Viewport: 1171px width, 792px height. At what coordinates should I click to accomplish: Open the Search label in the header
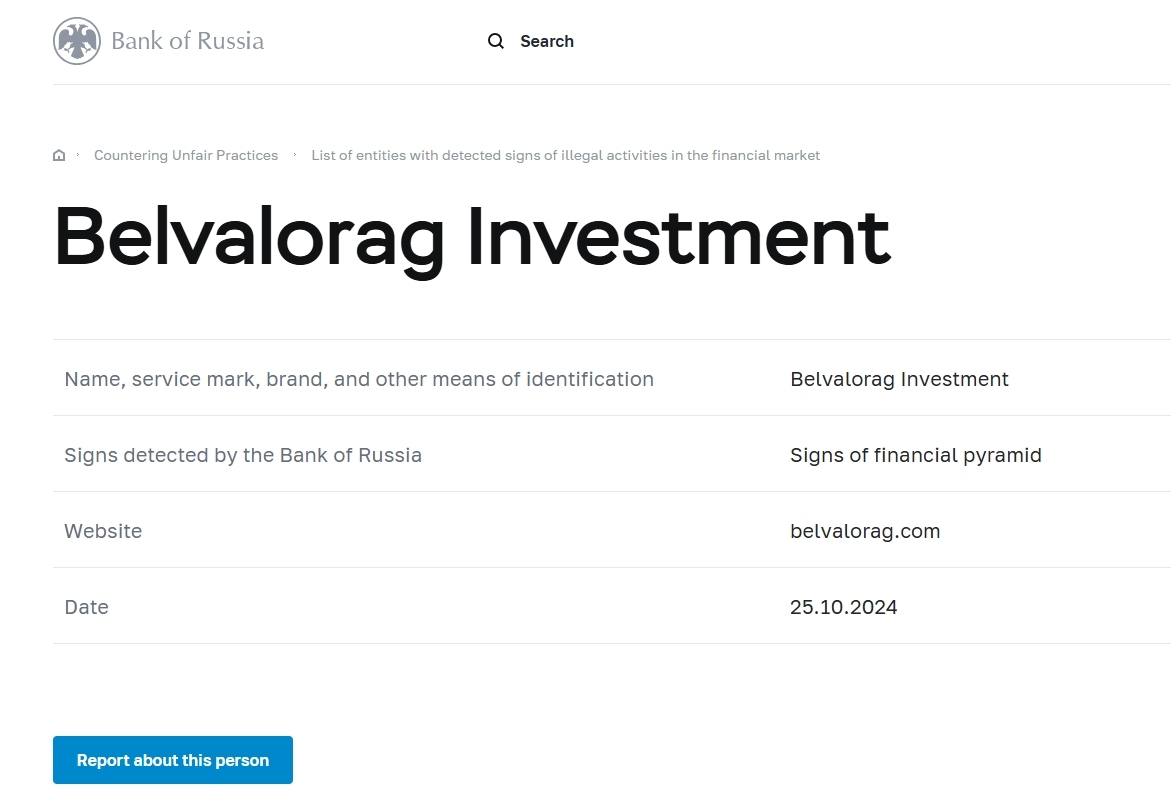click(x=547, y=41)
